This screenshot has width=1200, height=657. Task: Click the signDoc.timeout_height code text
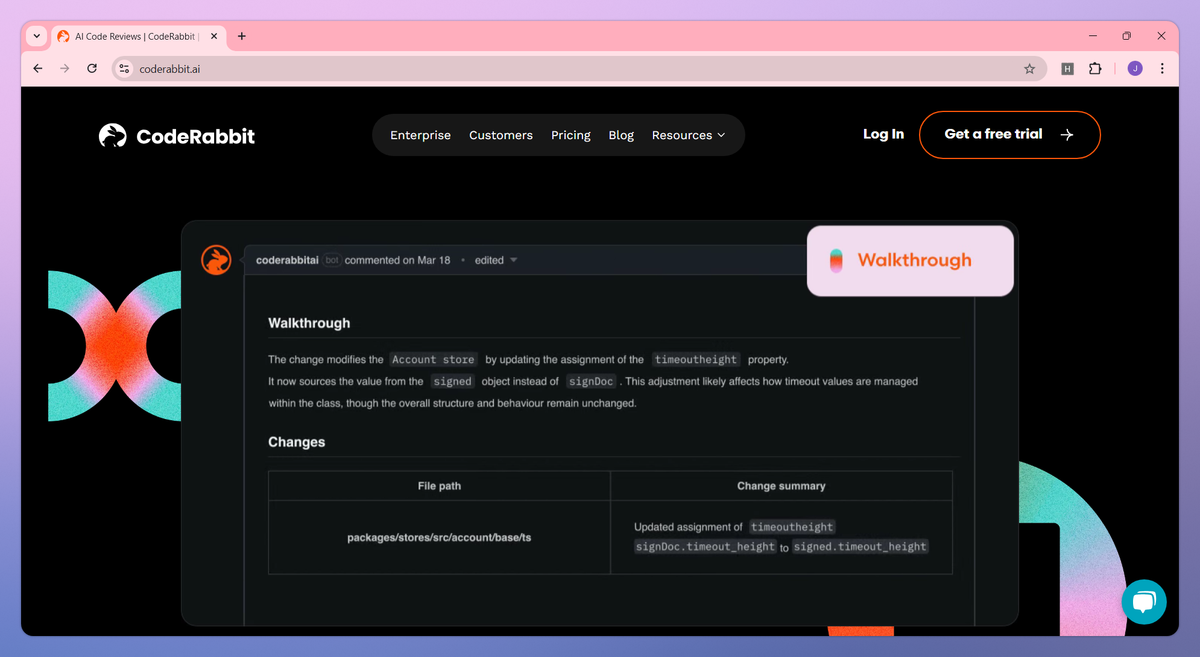pyautogui.click(x=705, y=547)
